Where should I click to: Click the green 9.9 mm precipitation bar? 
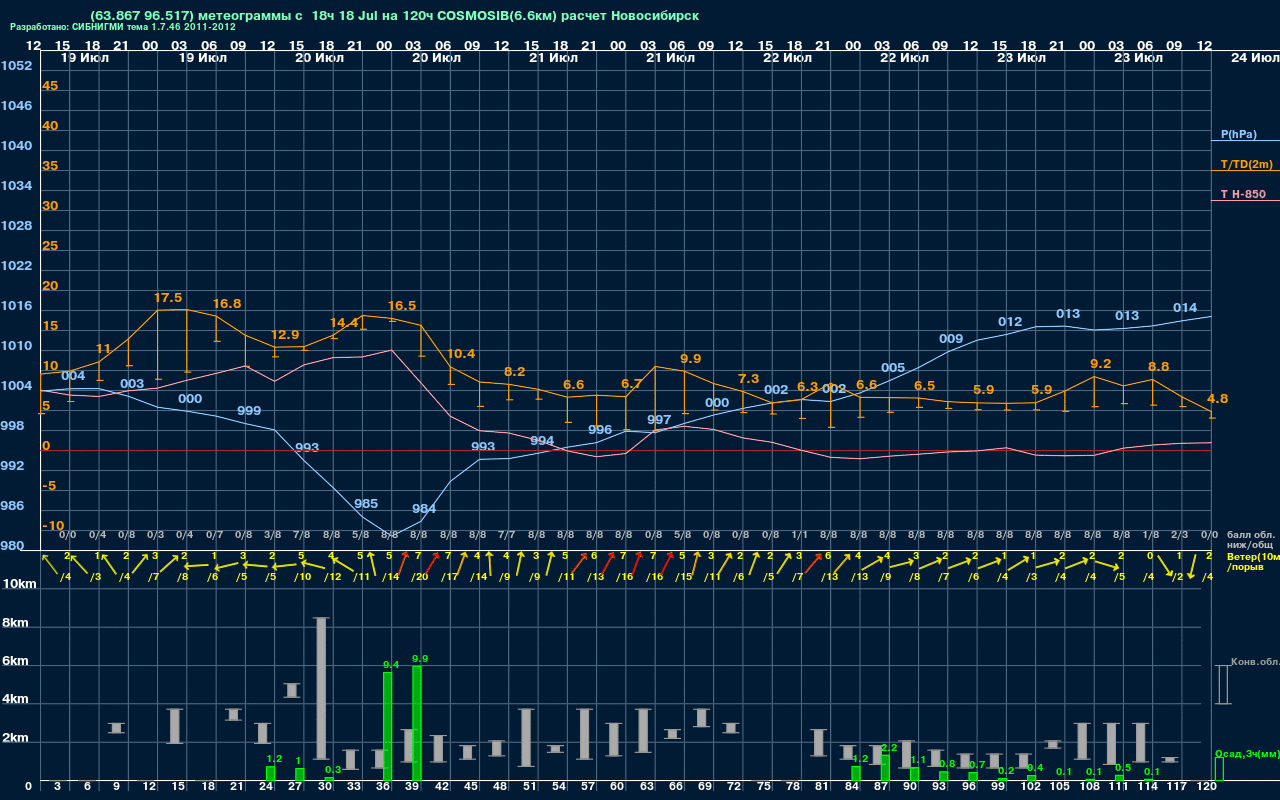coord(417,724)
